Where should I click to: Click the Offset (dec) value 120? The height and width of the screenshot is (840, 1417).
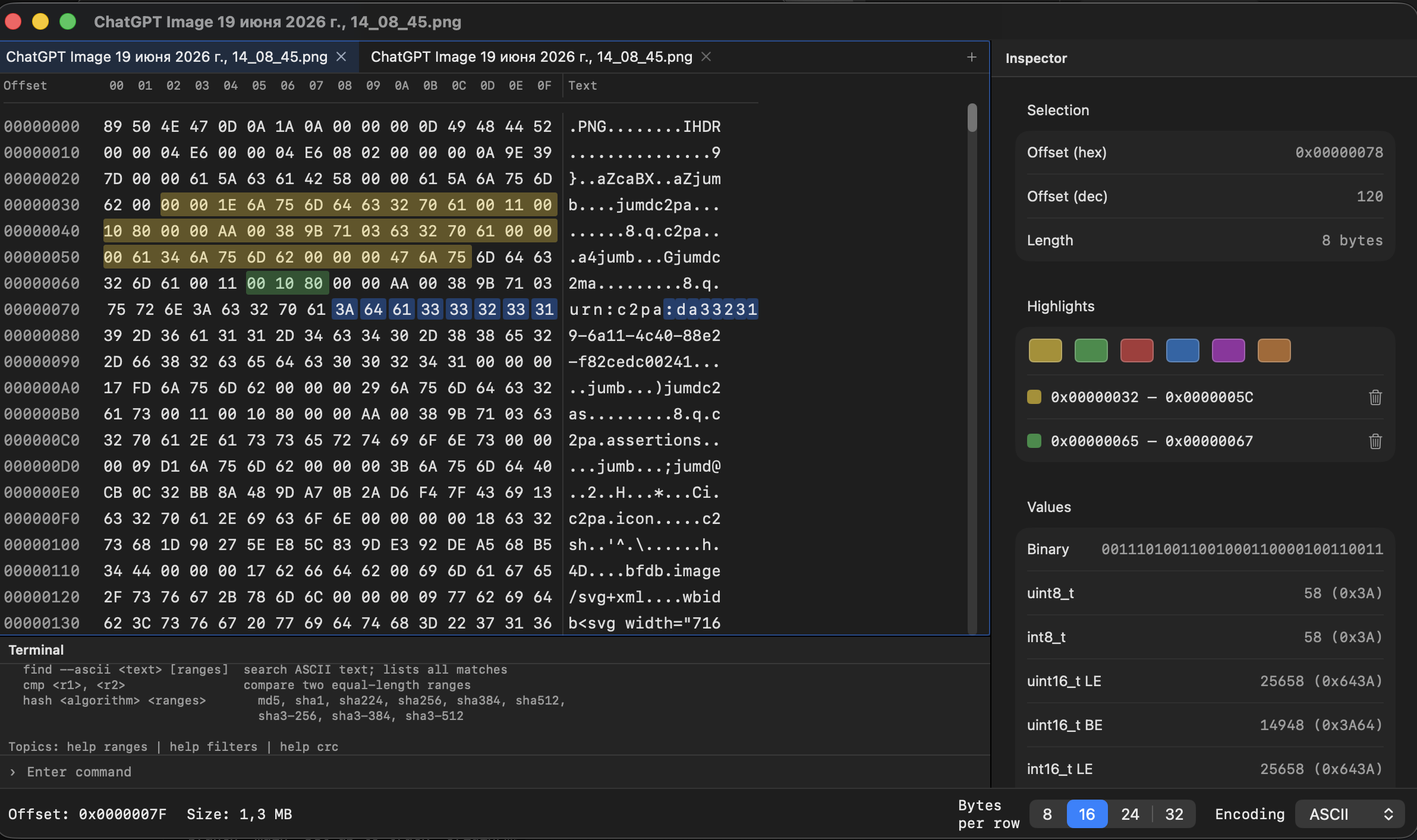[1369, 197]
